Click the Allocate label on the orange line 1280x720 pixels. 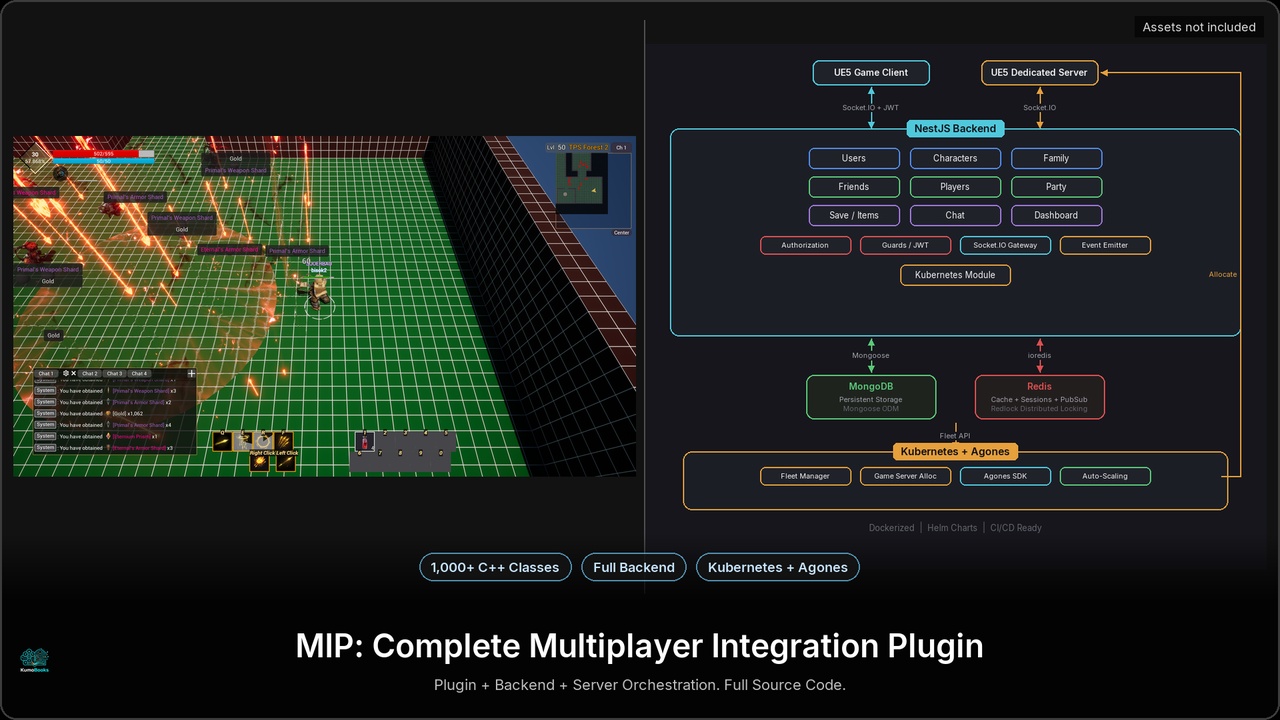point(1222,274)
